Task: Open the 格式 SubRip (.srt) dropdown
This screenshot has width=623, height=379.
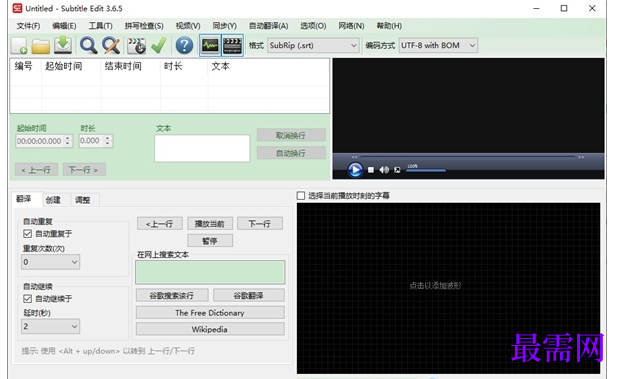Action: coord(313,45)
